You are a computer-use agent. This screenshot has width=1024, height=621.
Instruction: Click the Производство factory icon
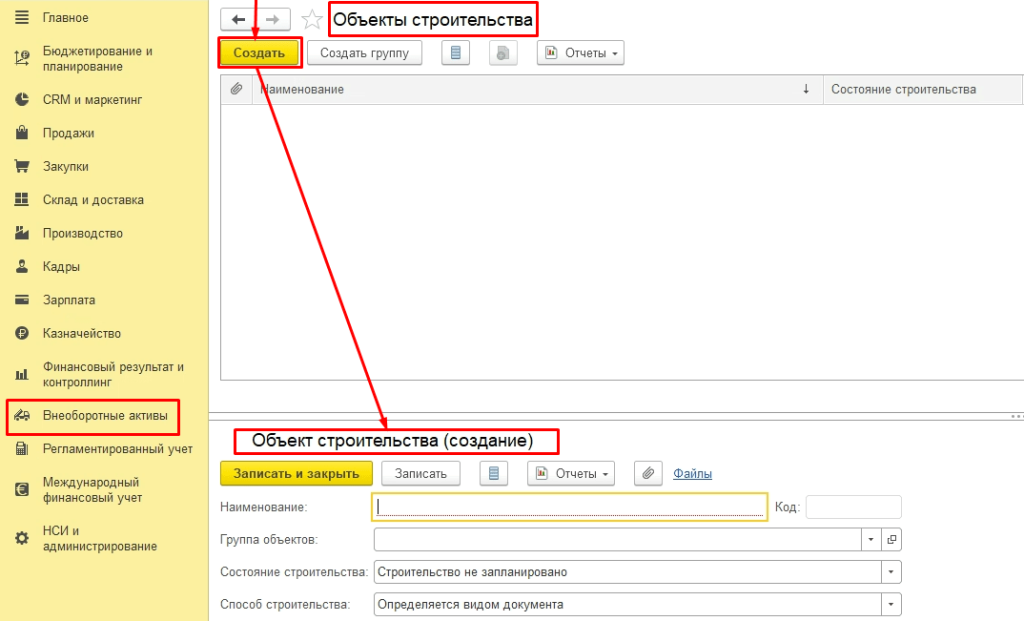(x=22, y=232)
